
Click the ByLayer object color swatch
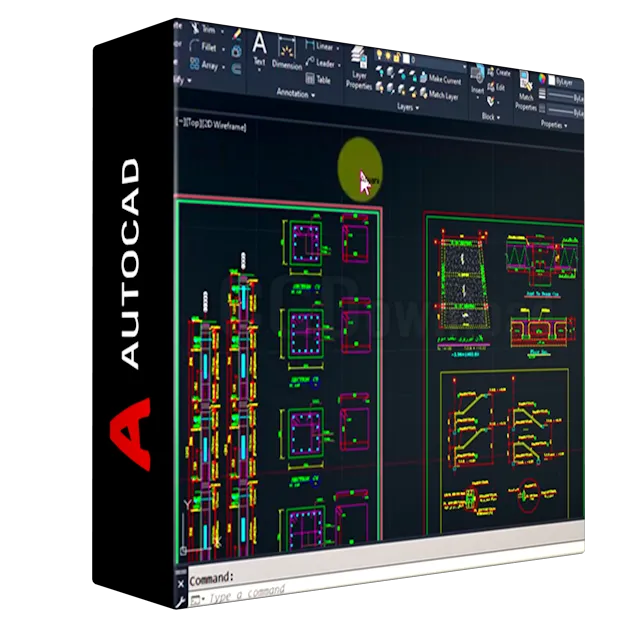point(552,80)
